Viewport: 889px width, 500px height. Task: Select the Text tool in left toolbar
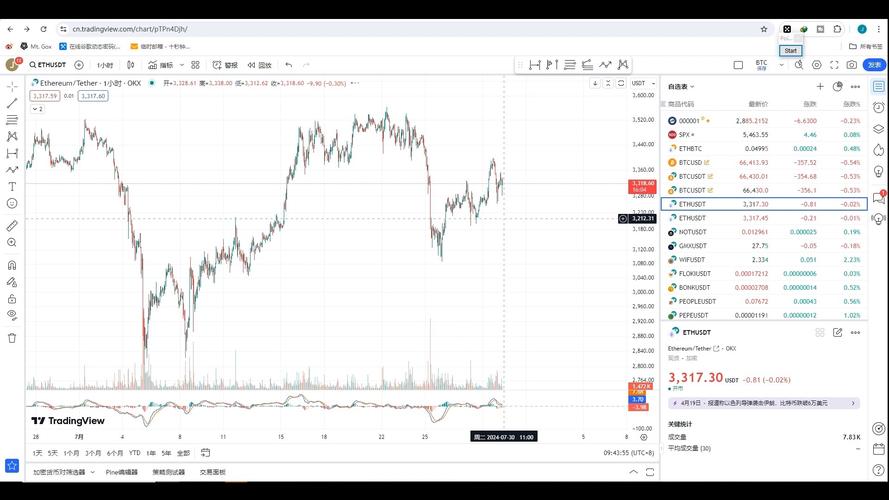(12, 186)
